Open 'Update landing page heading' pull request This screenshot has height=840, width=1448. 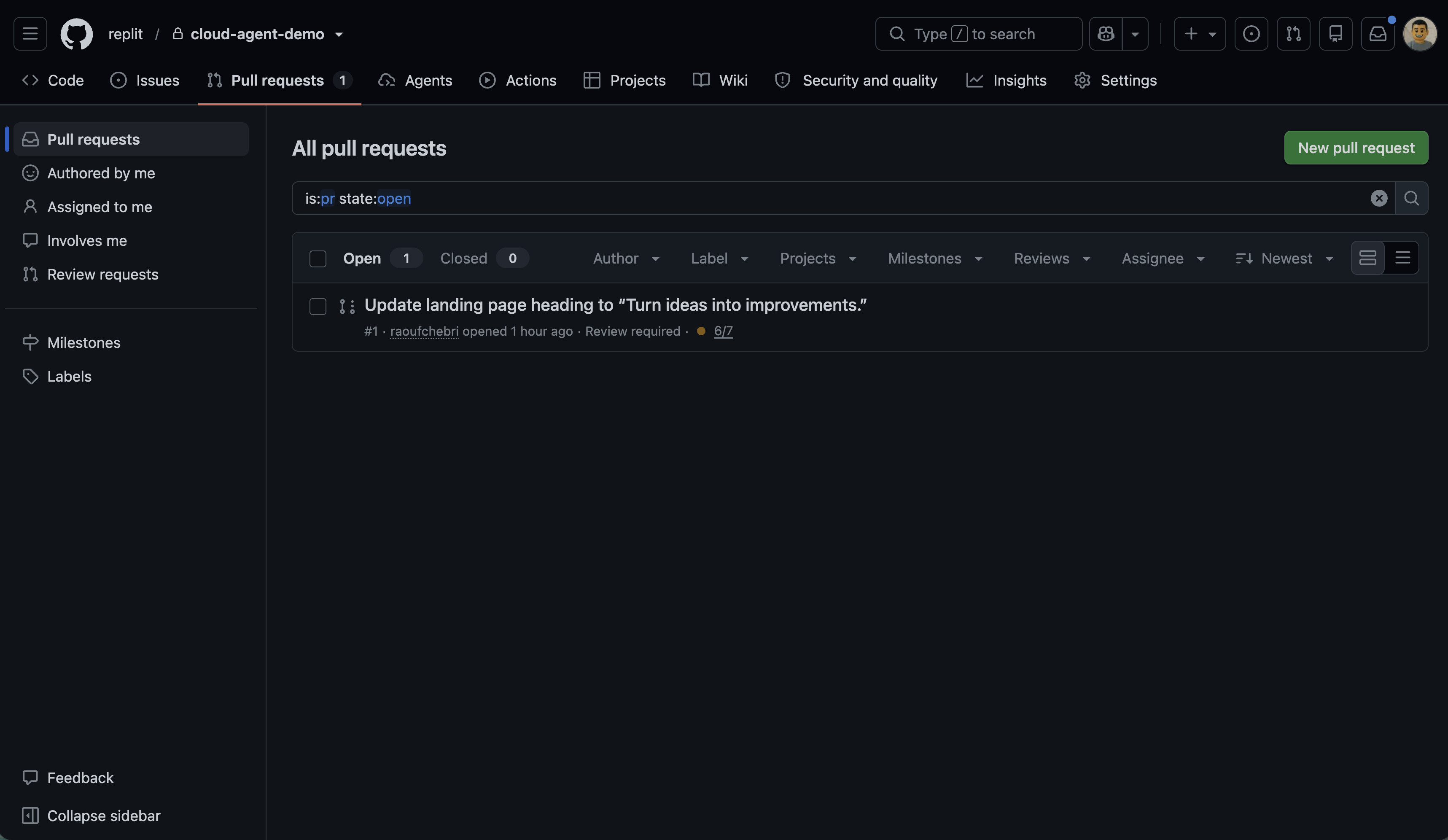click(x=615, y=304)
